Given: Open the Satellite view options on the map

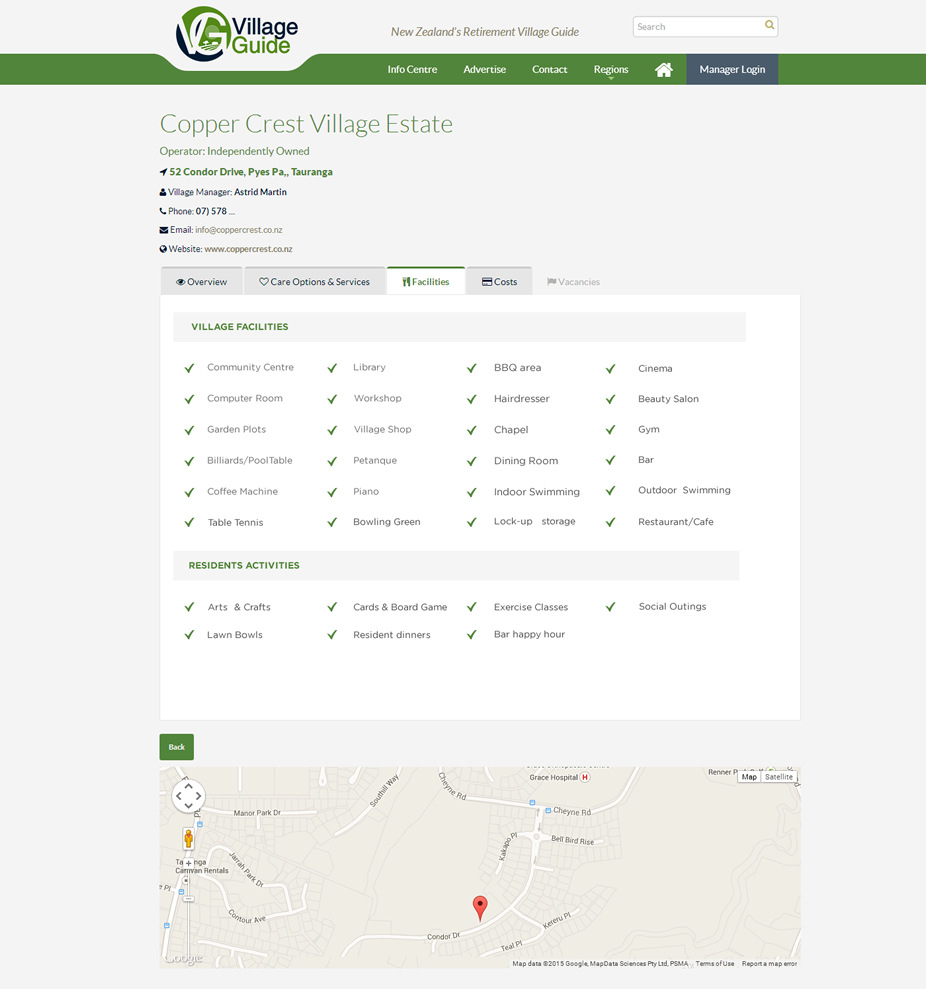Looking at the screenshot, I should 778,776.
